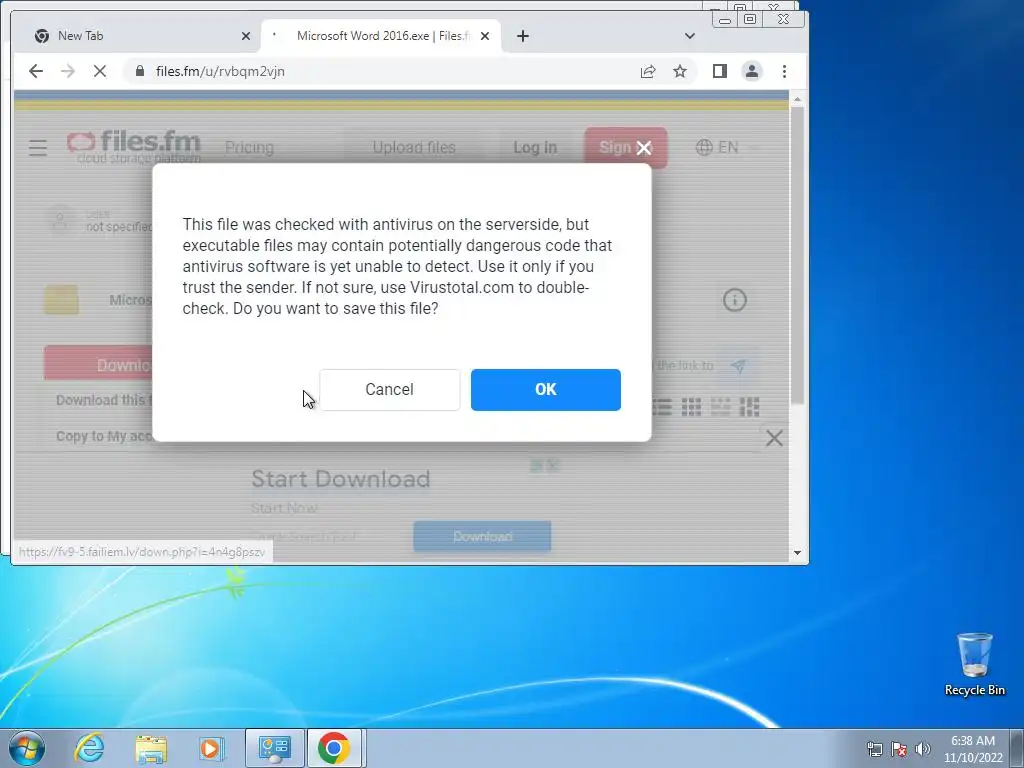Screen dimensions: 1024x768
Task: Open Action Center flag icon
Action: click(899, 749)
